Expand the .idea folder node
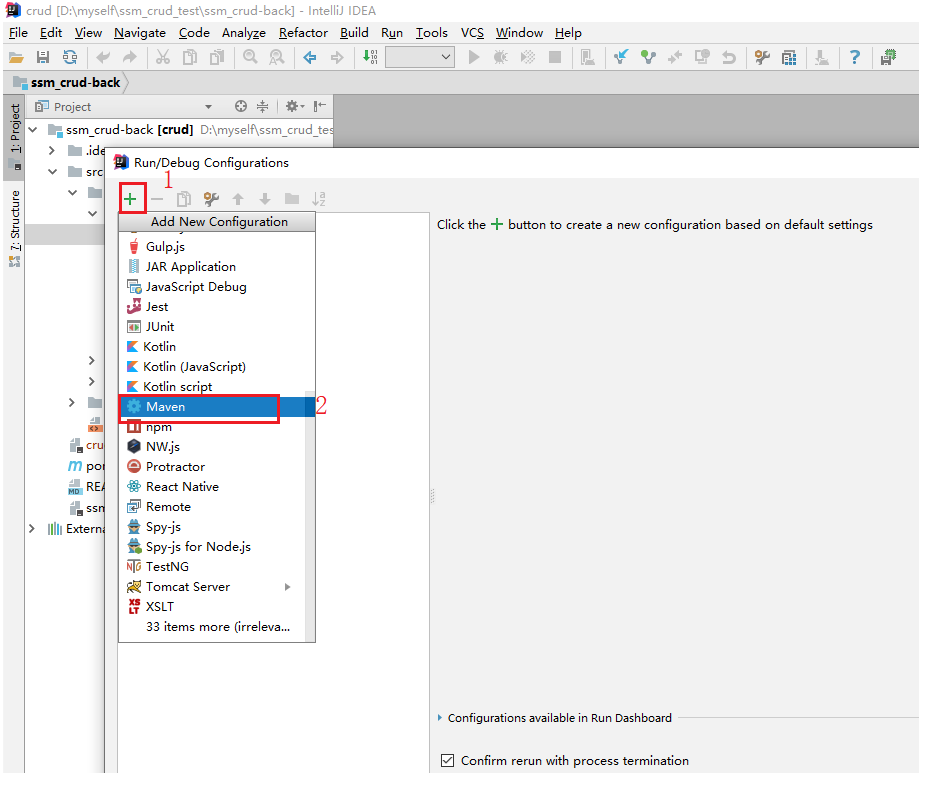Screen dimensions: 927x793 pos(51,151)
